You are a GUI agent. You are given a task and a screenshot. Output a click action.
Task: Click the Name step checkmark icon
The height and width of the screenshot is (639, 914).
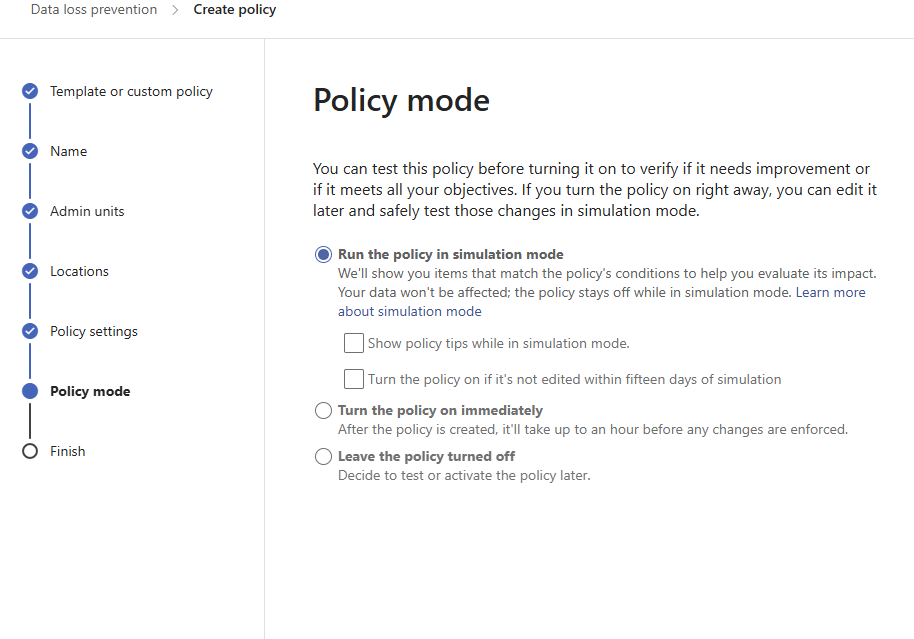(30, 151)
